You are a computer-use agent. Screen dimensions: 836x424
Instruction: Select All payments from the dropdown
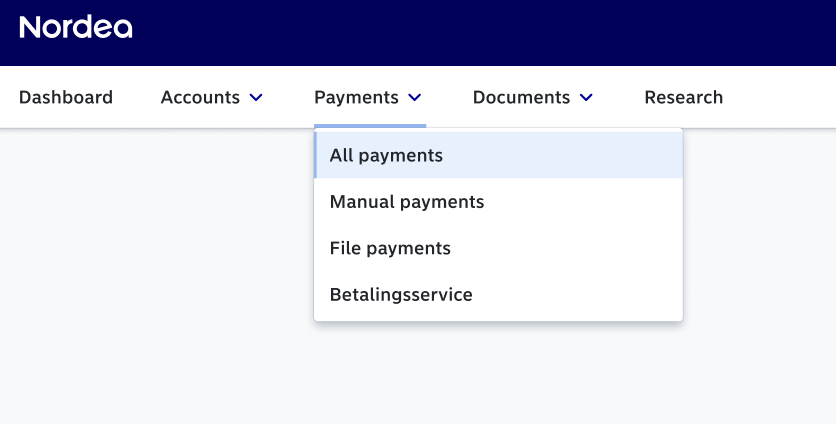(499, 155)
